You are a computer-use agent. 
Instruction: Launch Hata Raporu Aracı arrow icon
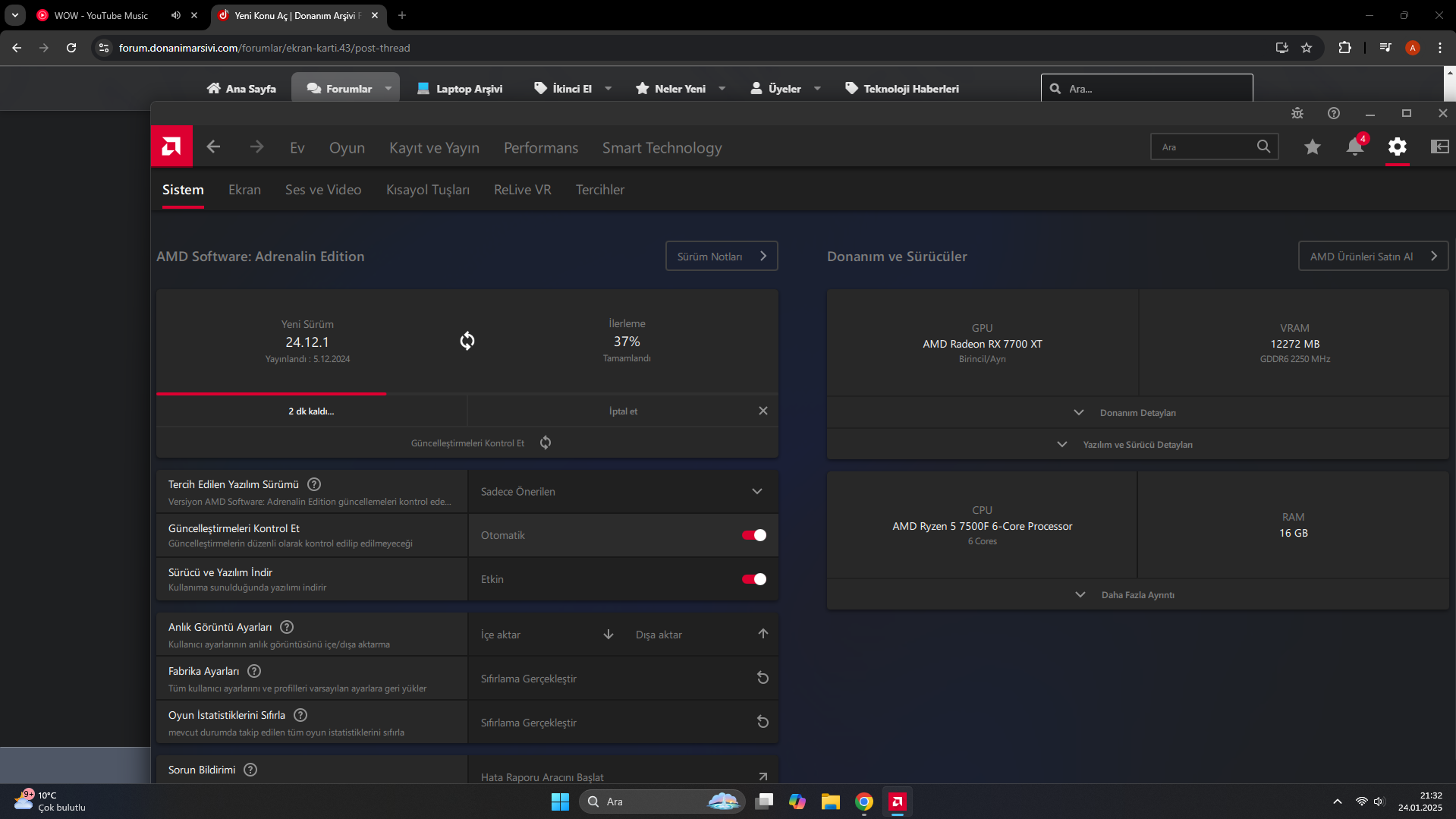[763, 776]
